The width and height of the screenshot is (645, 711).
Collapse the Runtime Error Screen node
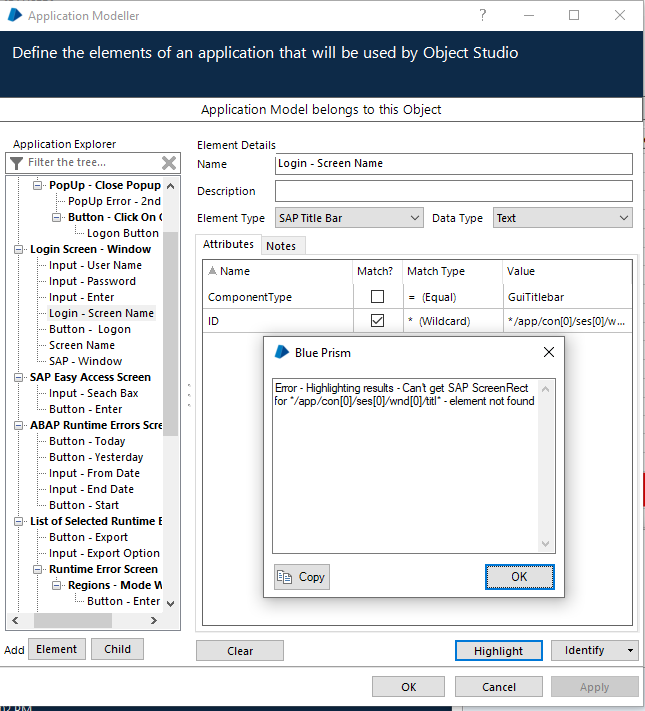point(38,570)
